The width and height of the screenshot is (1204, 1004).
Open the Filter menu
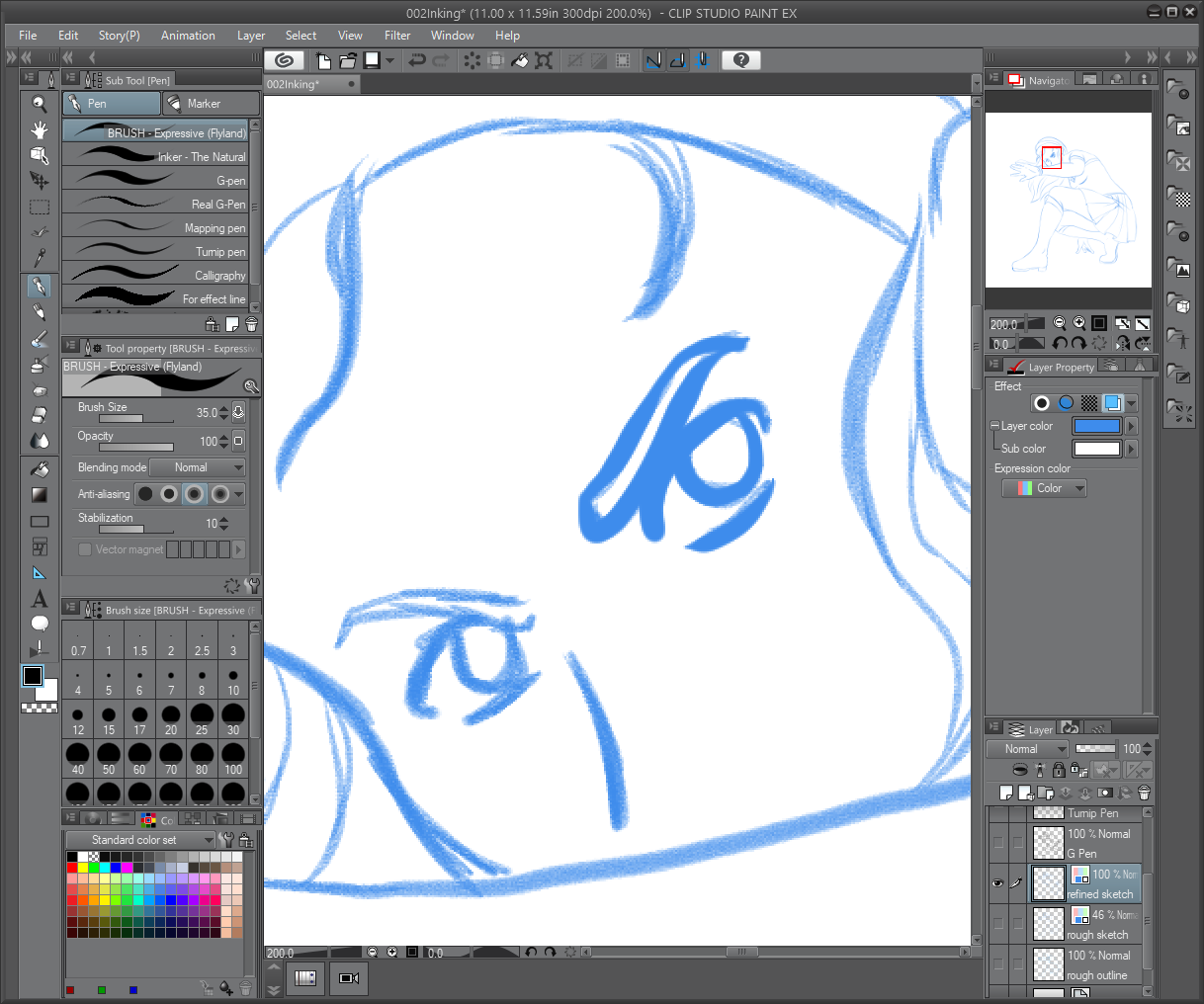tap(397, 36)
